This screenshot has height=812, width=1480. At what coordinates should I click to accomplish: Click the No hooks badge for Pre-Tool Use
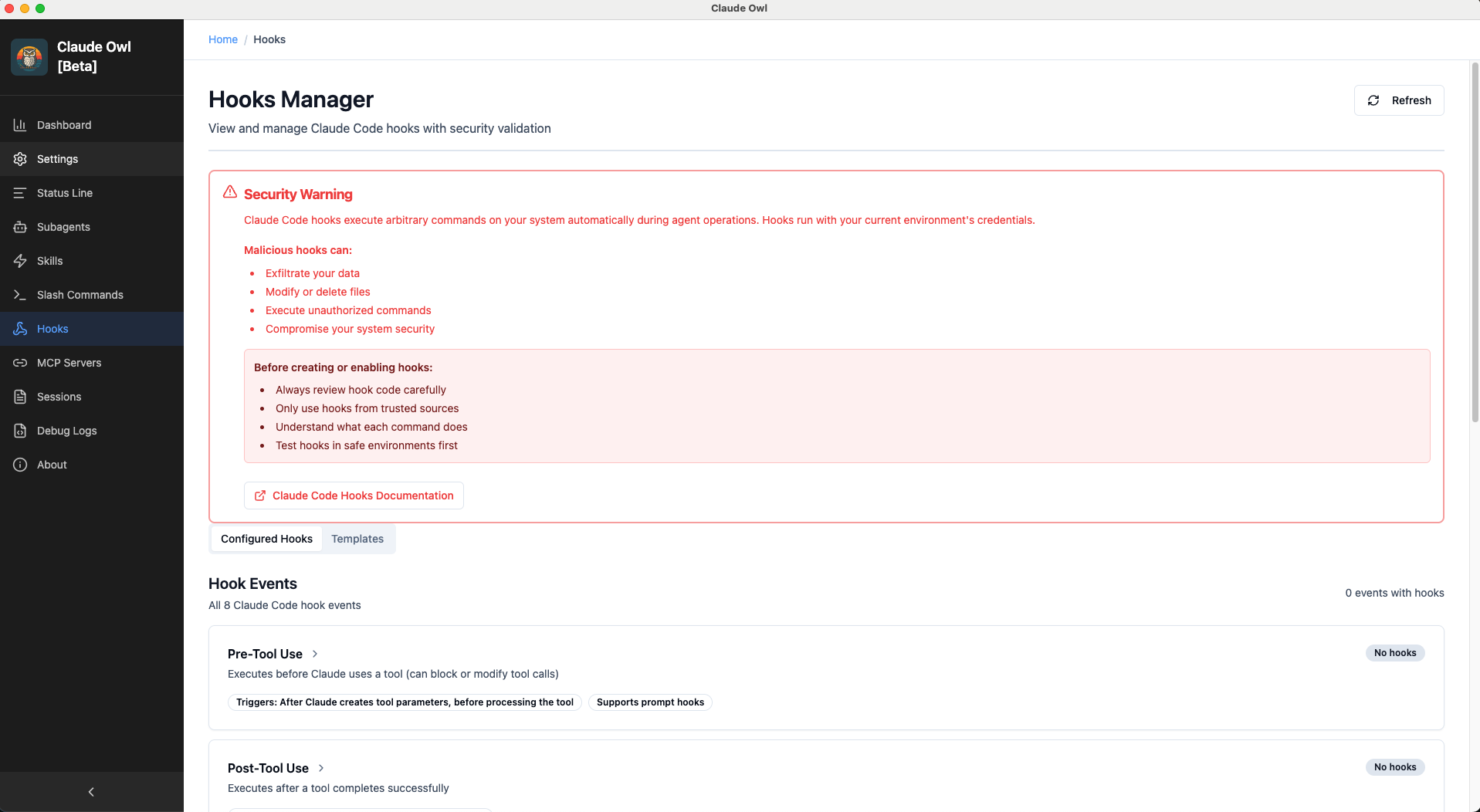pyautogui.click(x=1395, y=653)
